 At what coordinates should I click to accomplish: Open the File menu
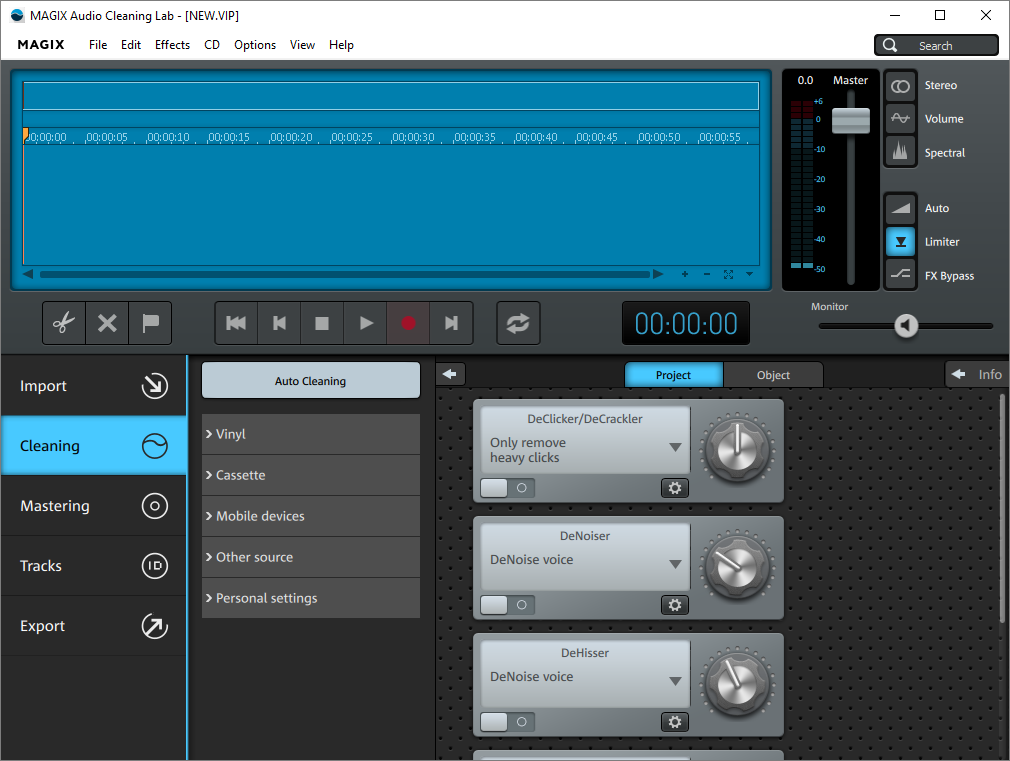pos(98,44)
